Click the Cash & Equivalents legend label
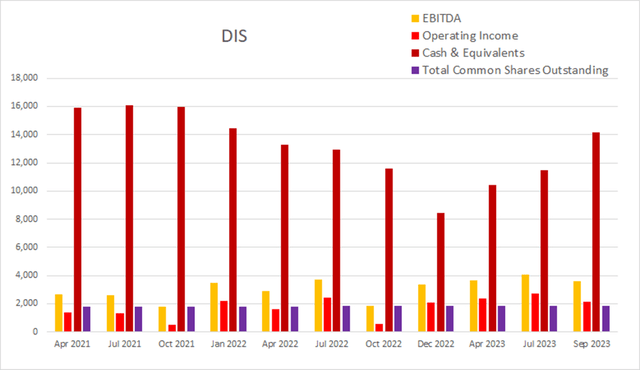This screenshot has width=640, height=370. coord(473,53)
